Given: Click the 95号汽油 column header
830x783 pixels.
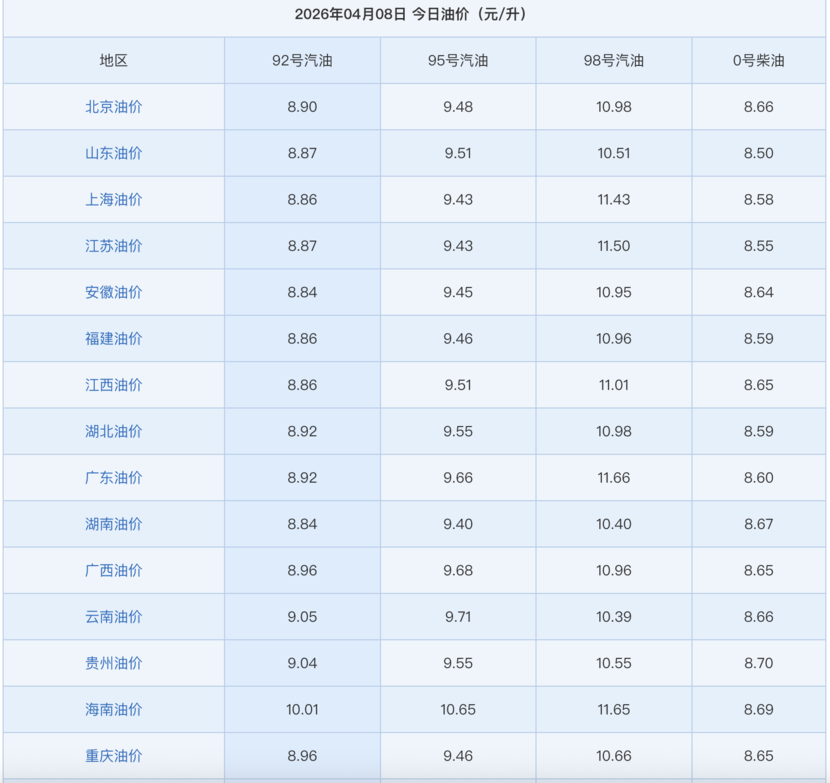Looking at the screenshot, I should point(458,60).
